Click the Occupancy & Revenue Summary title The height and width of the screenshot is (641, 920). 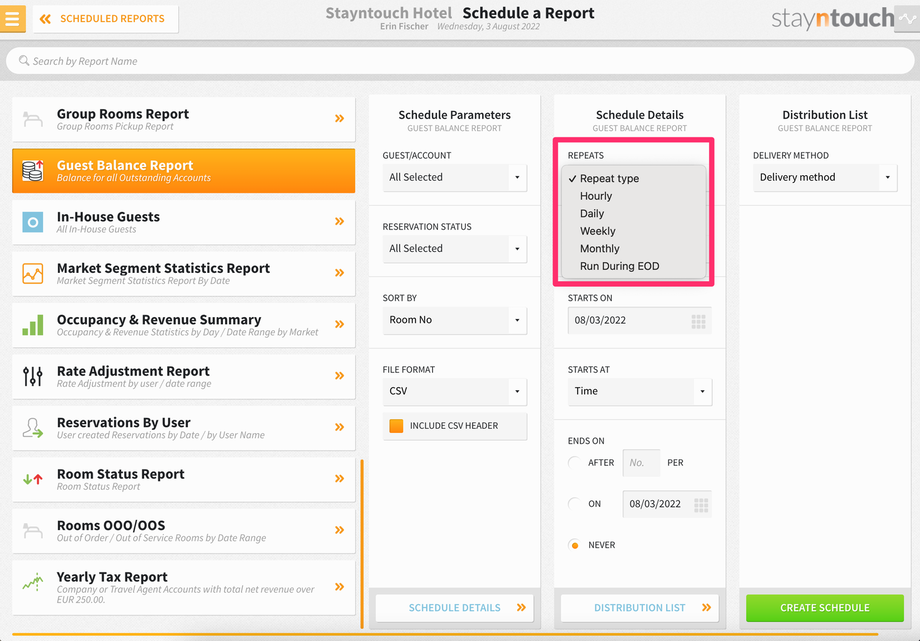pos(159,320)
